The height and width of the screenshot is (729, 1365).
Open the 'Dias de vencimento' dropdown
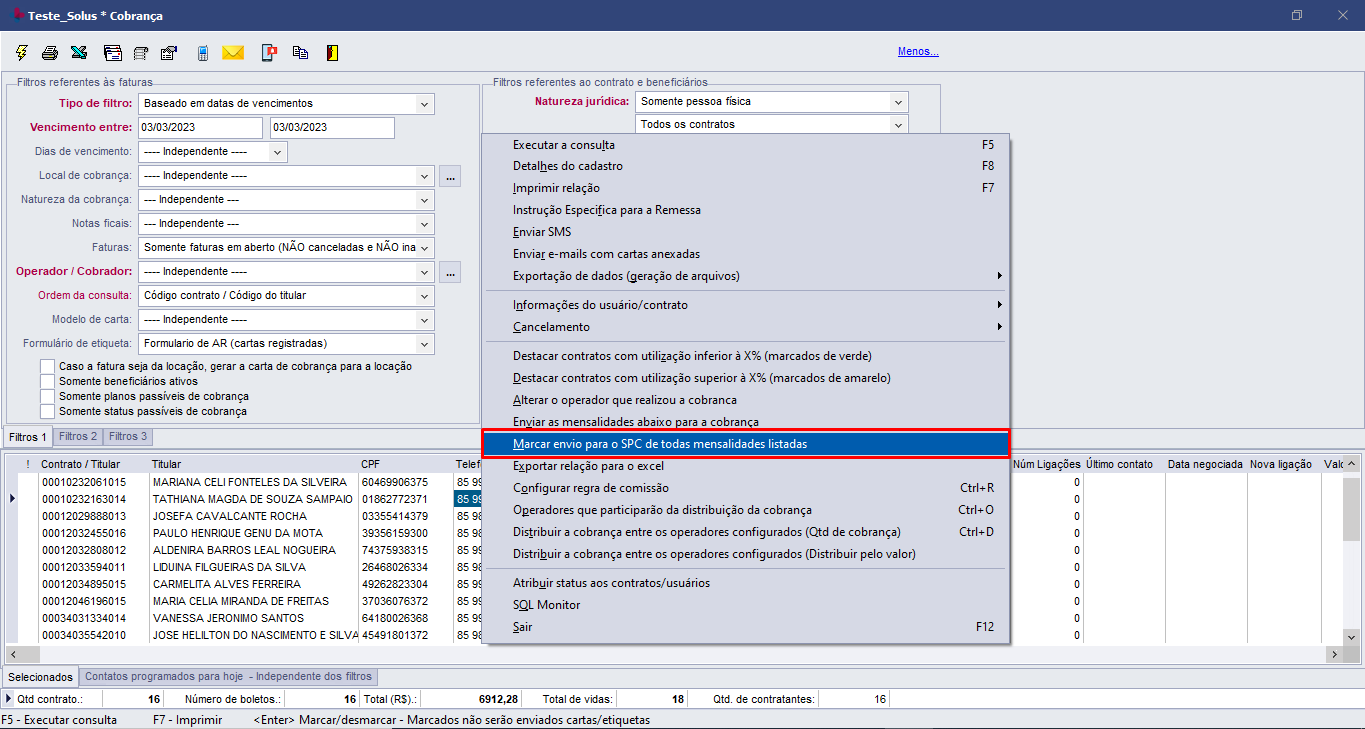coord(277,151)
